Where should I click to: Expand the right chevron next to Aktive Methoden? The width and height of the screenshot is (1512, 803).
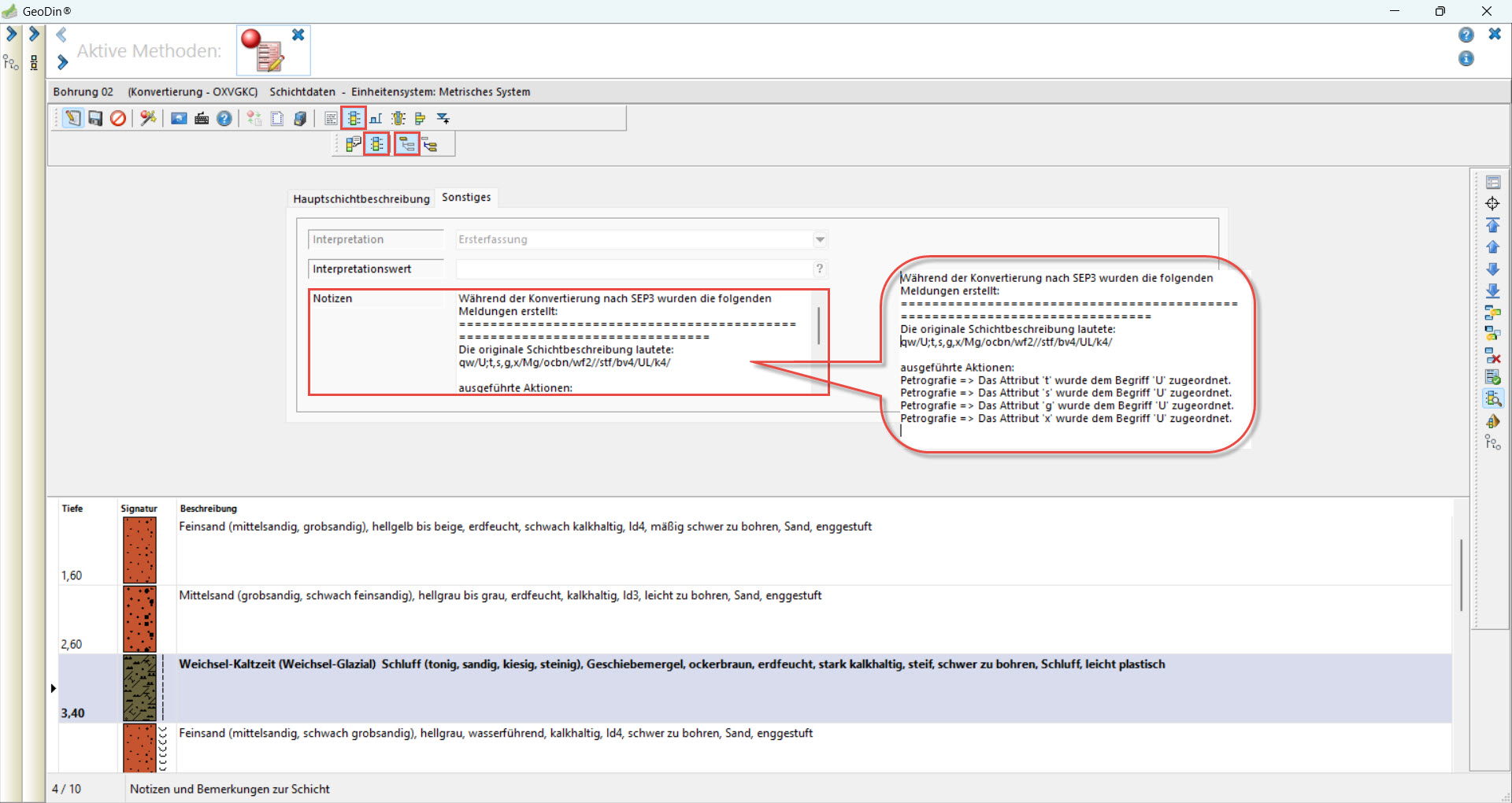pos(62,62)
